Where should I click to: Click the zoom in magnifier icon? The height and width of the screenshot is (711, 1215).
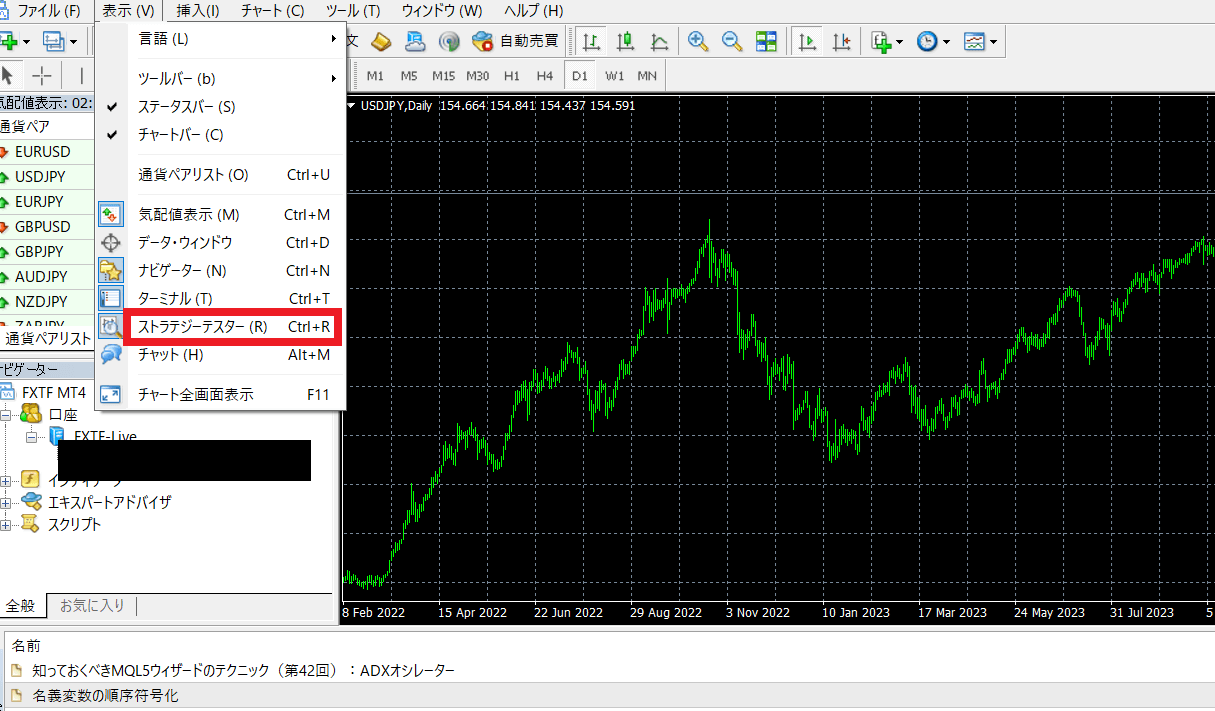pyautogui.click(x=698, y=41)
